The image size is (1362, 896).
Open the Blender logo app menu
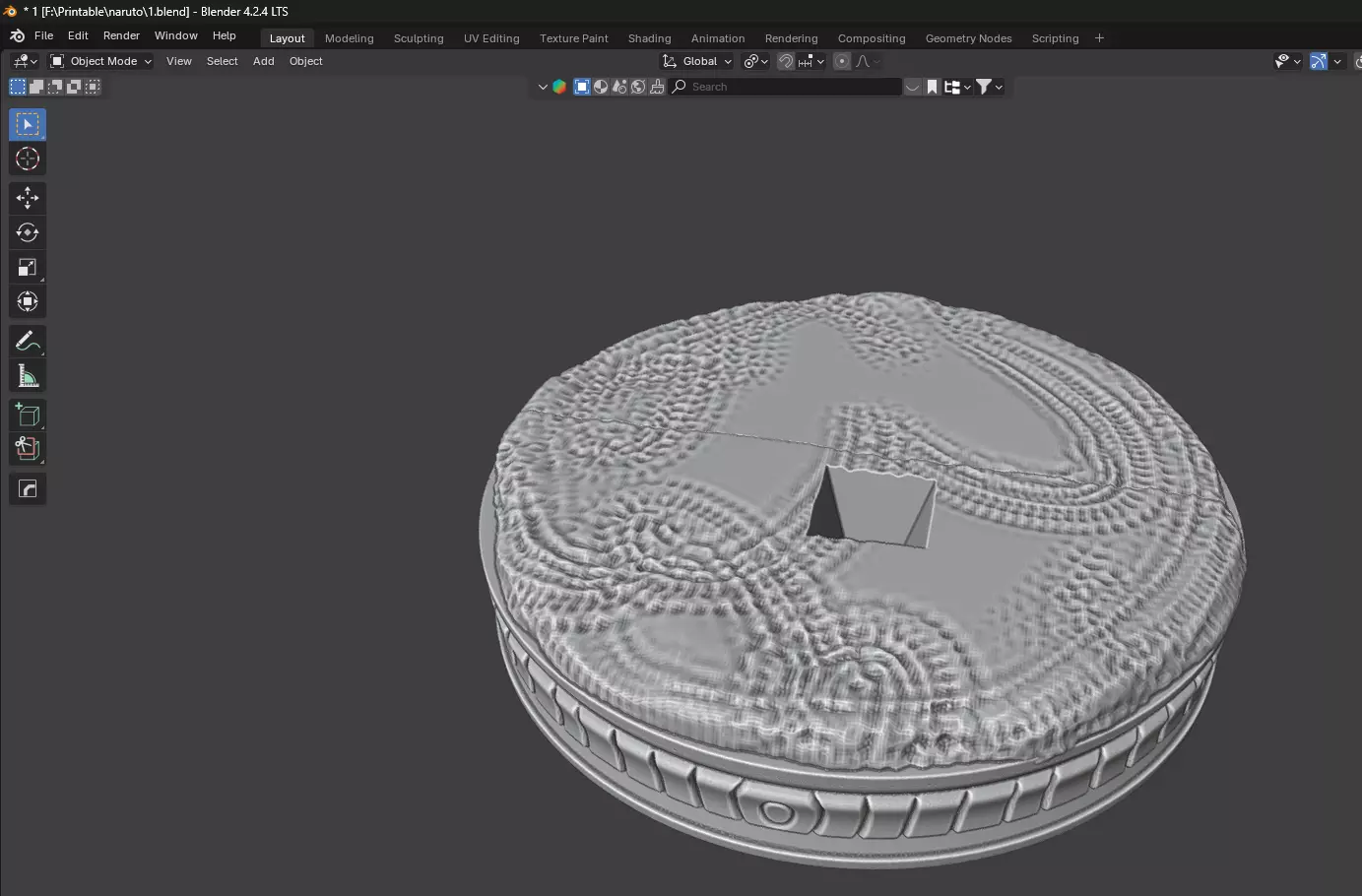(x=17, y=35)
